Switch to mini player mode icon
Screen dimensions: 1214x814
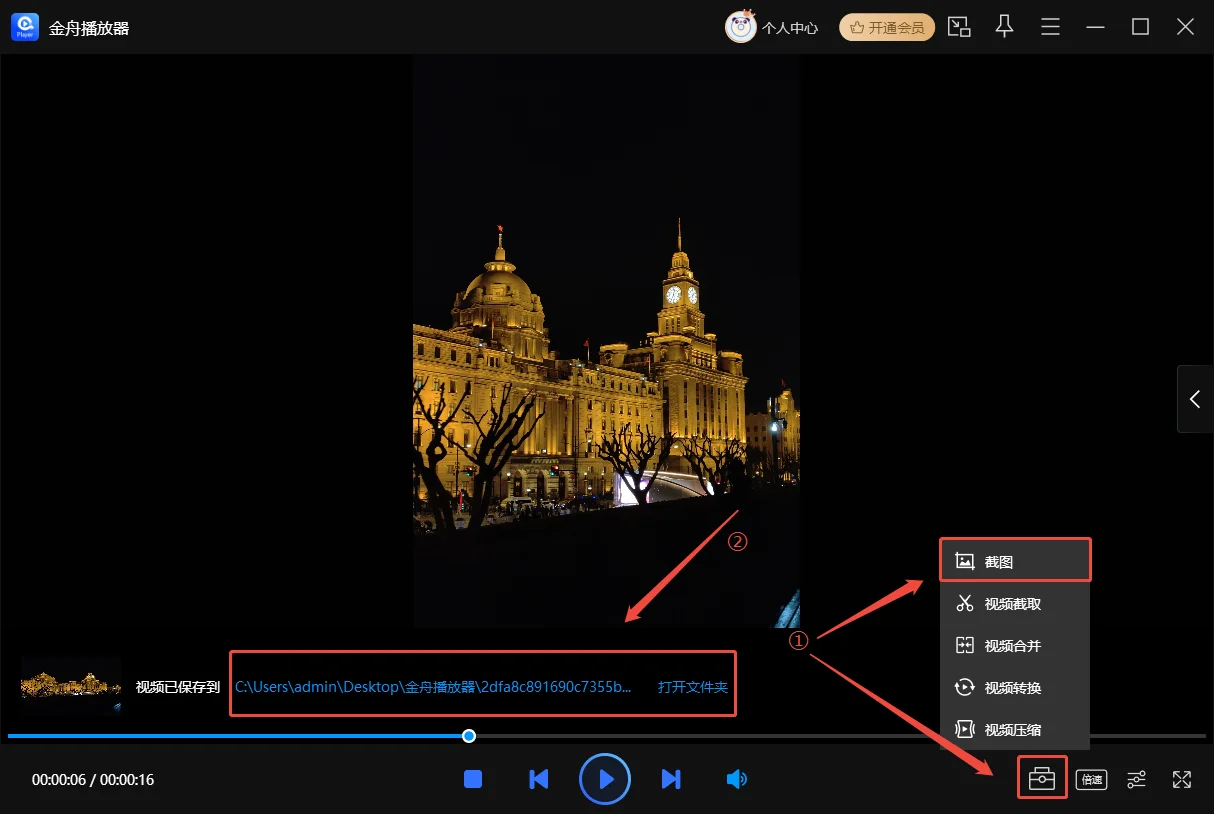click(959, 27)
